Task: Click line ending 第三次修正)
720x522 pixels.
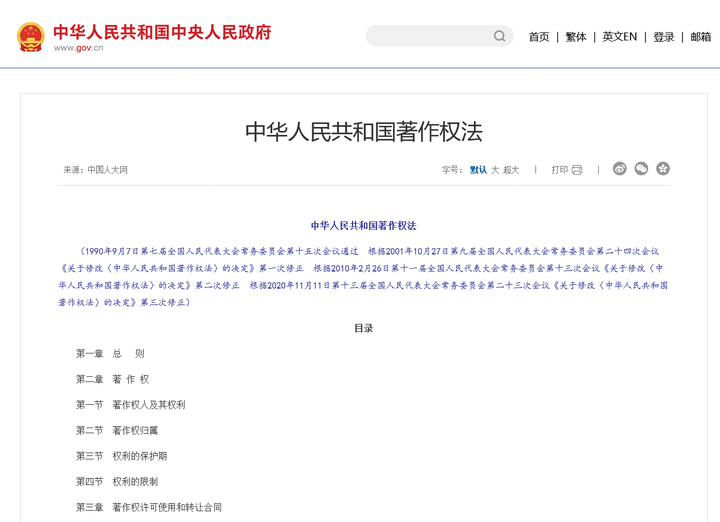Action: (124, 302)
